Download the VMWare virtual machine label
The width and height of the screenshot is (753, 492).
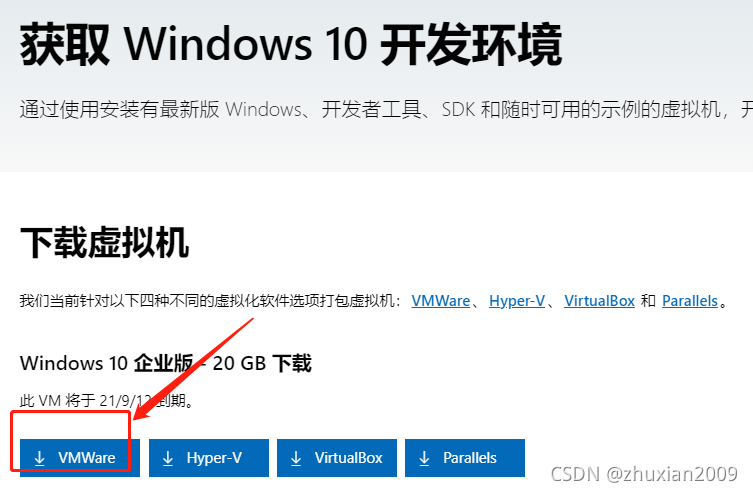86,458
